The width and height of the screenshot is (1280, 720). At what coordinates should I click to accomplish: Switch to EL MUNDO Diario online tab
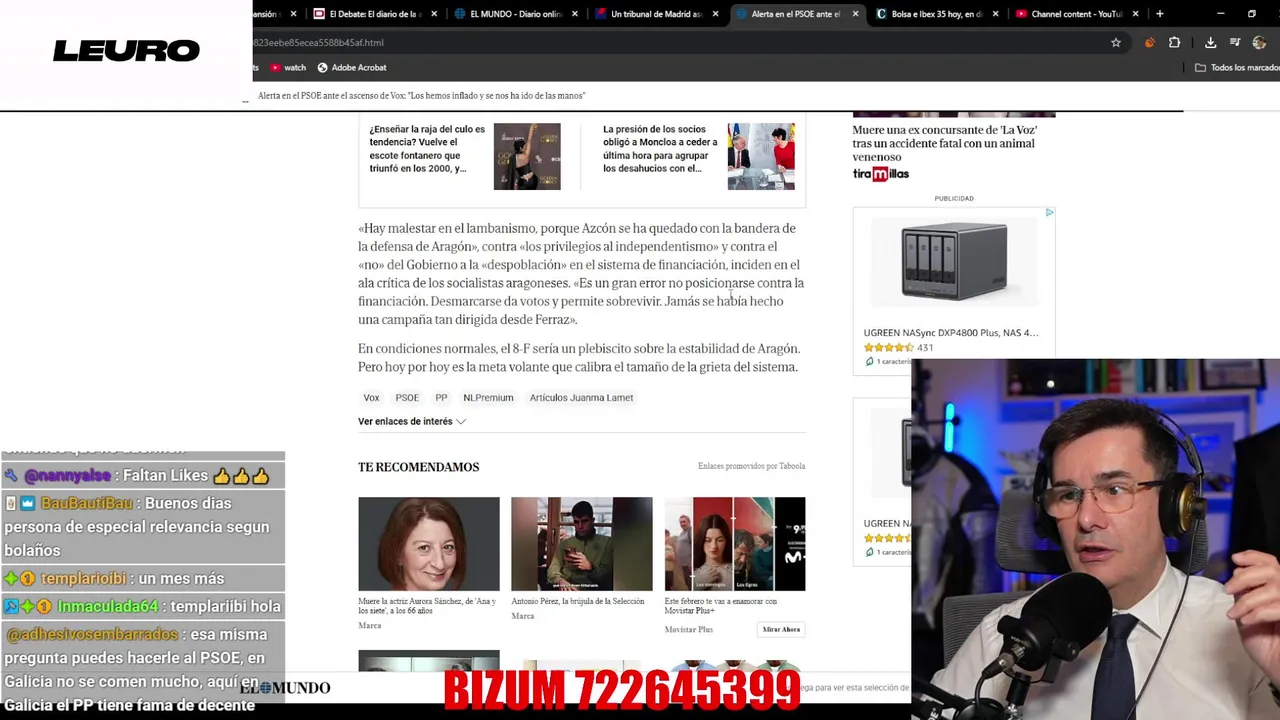pyautogui.click(x=515, y=14)
